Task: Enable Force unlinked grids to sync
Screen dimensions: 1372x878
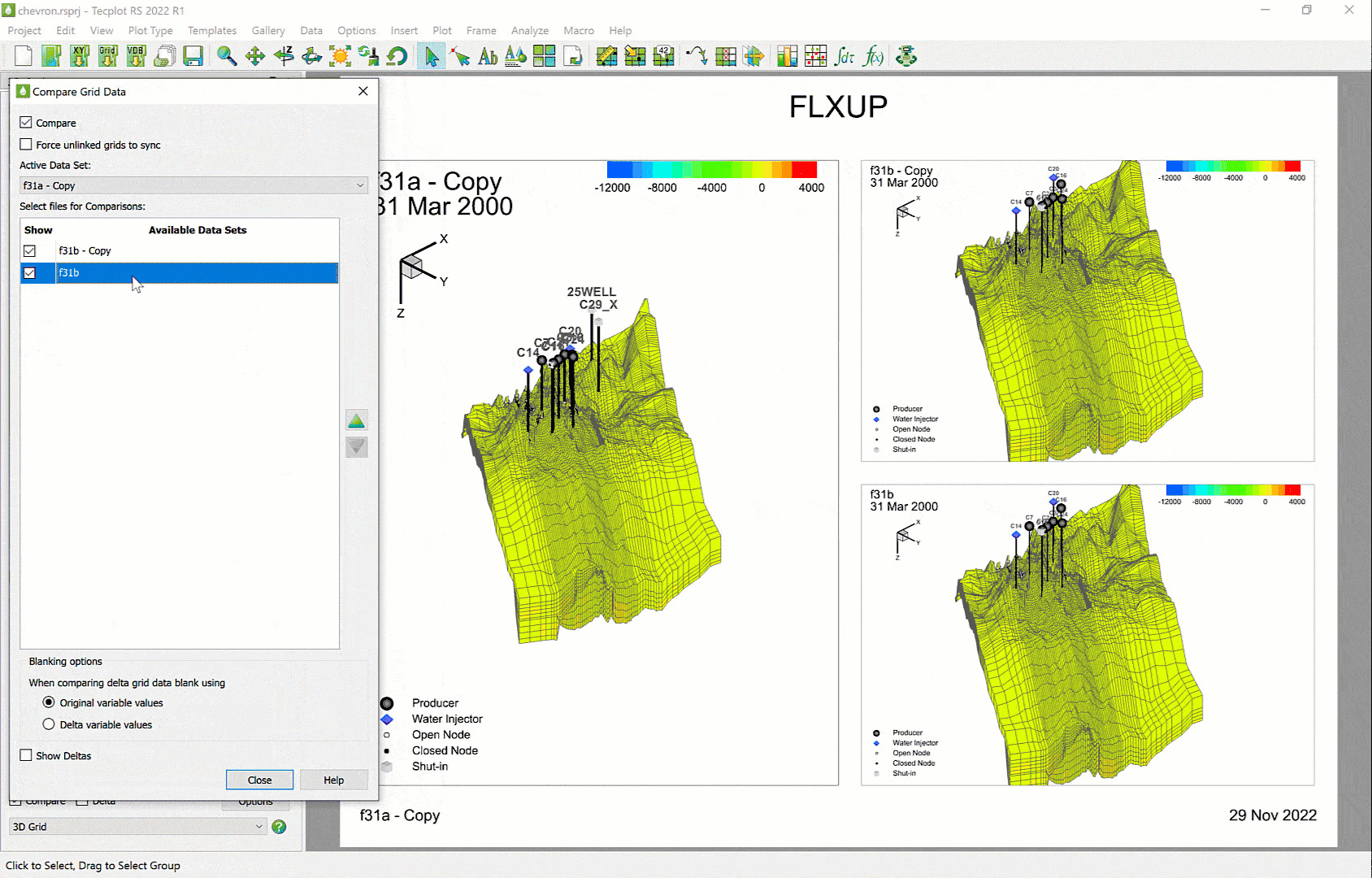Action: (x=26, y=145)
